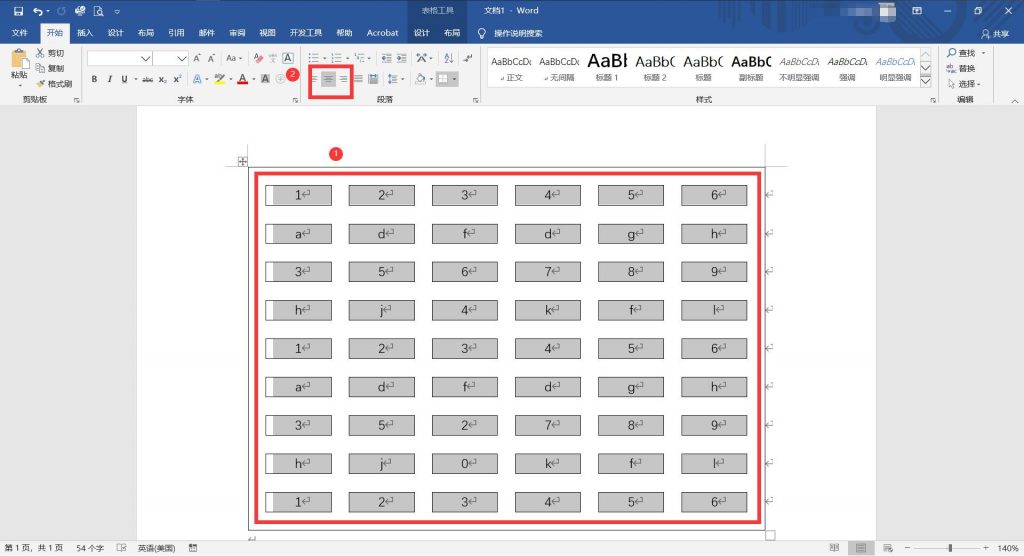Click the Save icon in title bar

(x=18, y=11)
